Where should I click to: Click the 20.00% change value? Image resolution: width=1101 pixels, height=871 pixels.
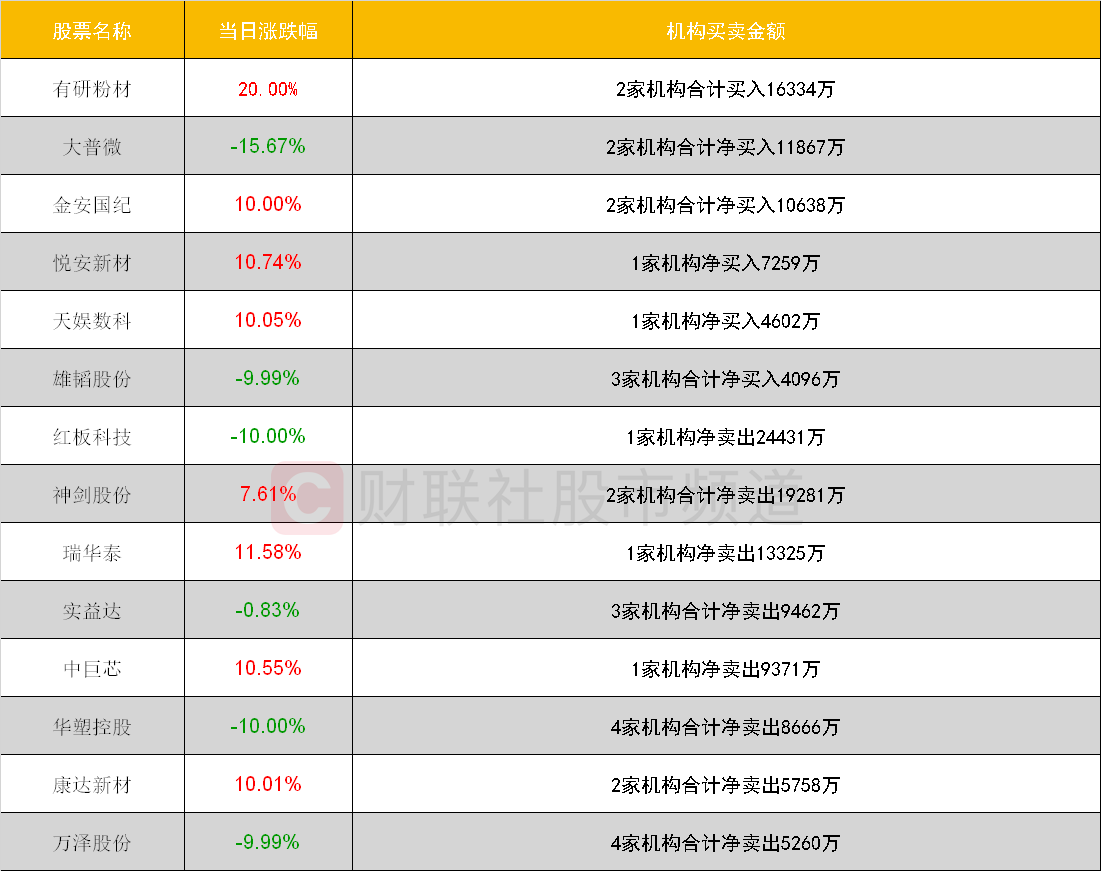[x=268, y=89]
